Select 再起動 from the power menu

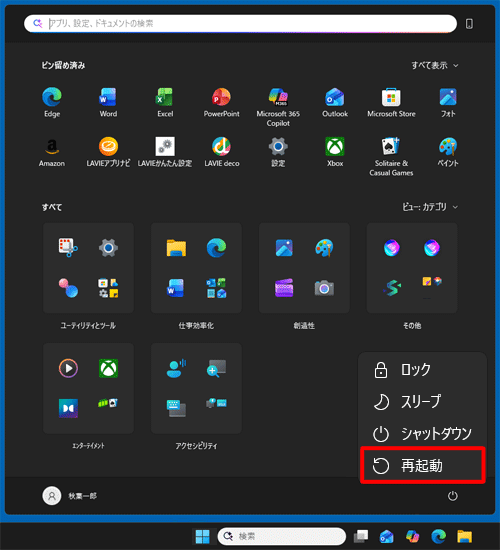422,465
